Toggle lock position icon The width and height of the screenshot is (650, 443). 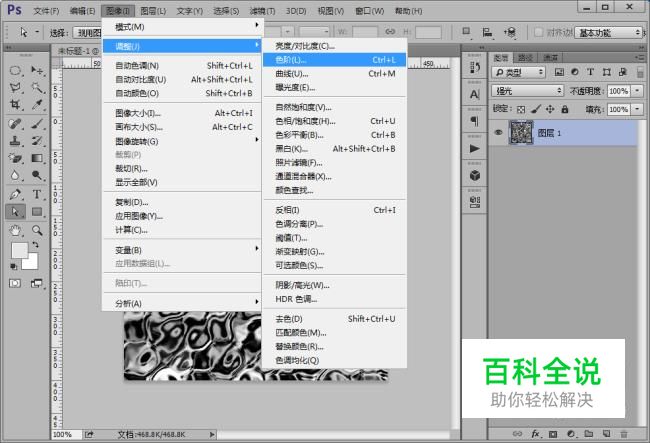click(x=550, y=109)
